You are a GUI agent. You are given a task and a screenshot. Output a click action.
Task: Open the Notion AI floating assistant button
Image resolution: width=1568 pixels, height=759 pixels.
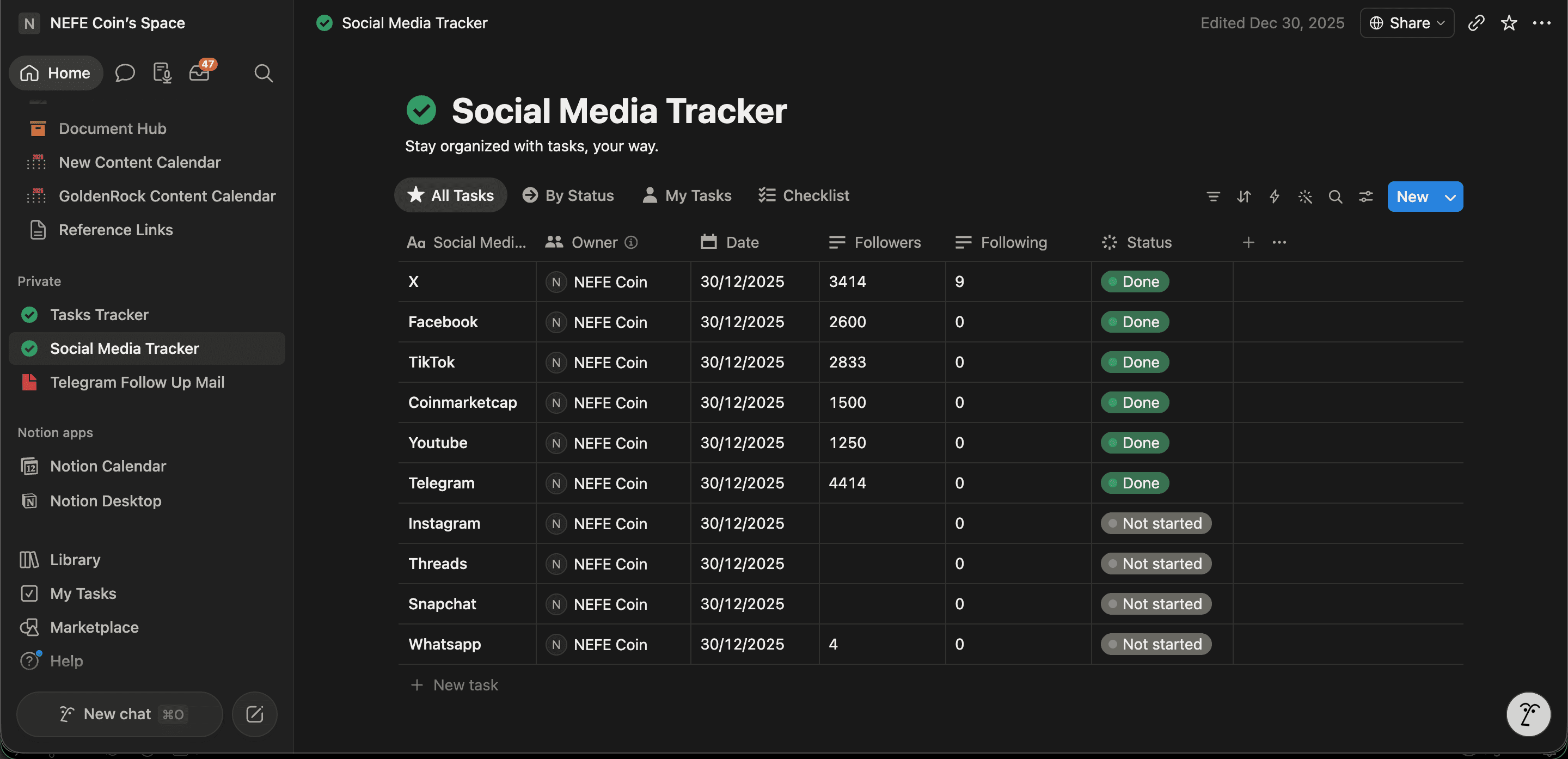1528,714
